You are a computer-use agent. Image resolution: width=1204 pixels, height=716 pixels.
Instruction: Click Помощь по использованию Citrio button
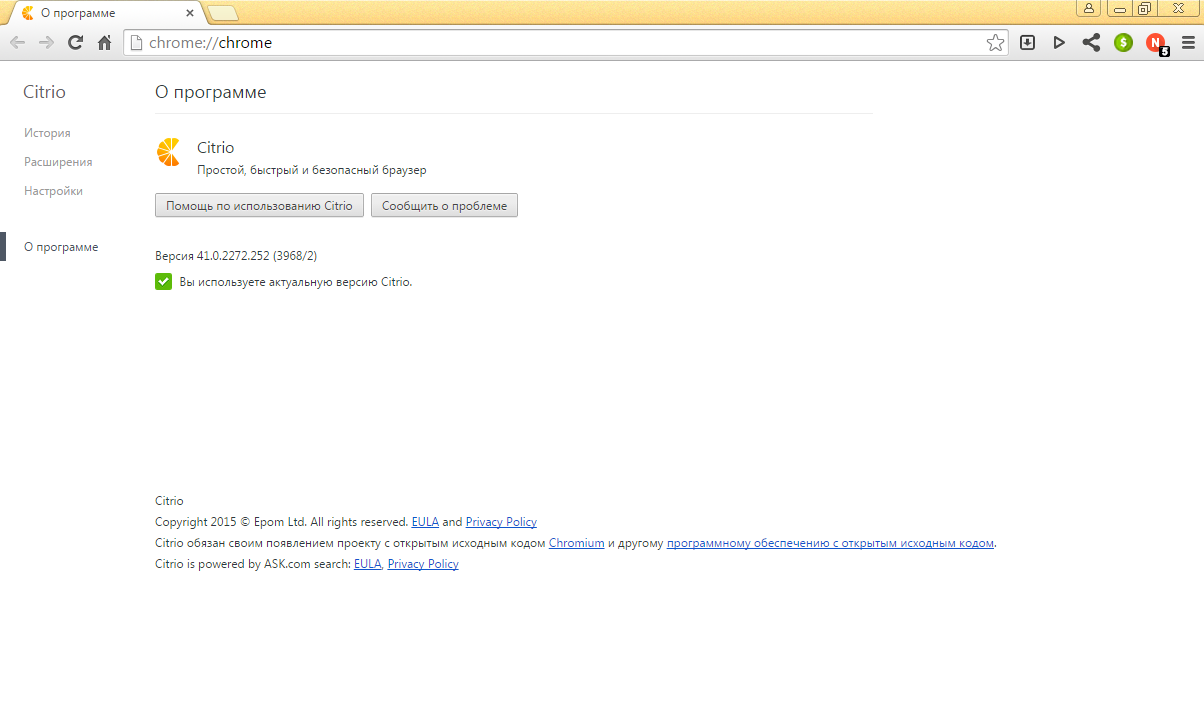pyautogui.click(x=259, y=206)
